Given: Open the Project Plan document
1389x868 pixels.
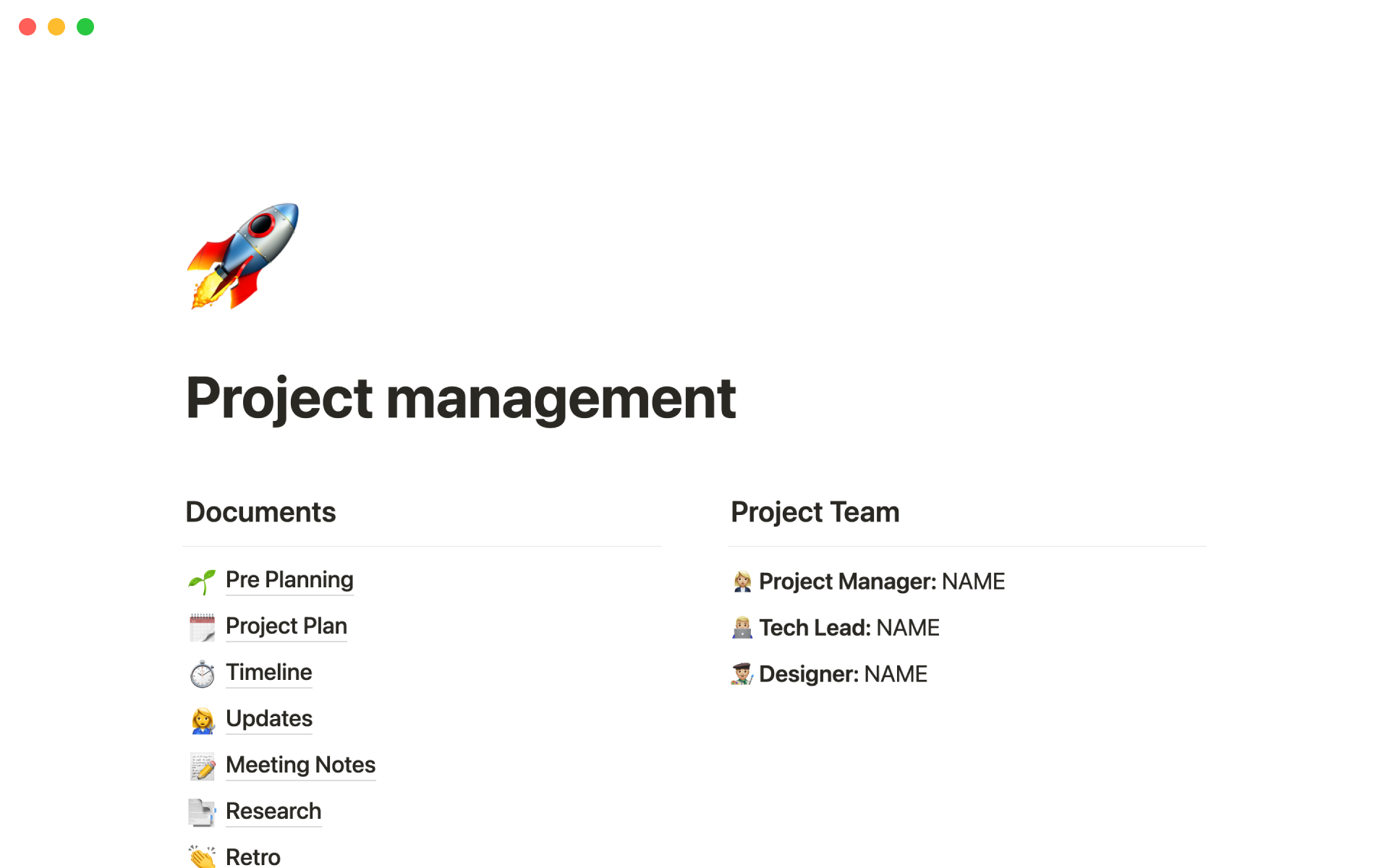Looking at the screenshot, I should point(286,625).
